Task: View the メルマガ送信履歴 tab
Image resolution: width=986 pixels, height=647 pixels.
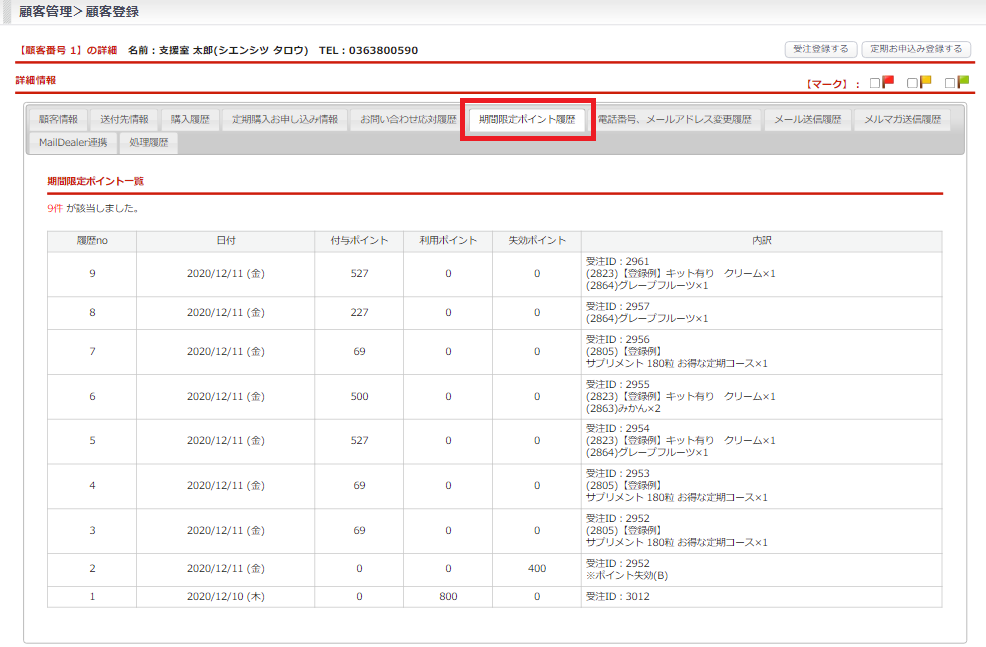Action: click(903, 120)
